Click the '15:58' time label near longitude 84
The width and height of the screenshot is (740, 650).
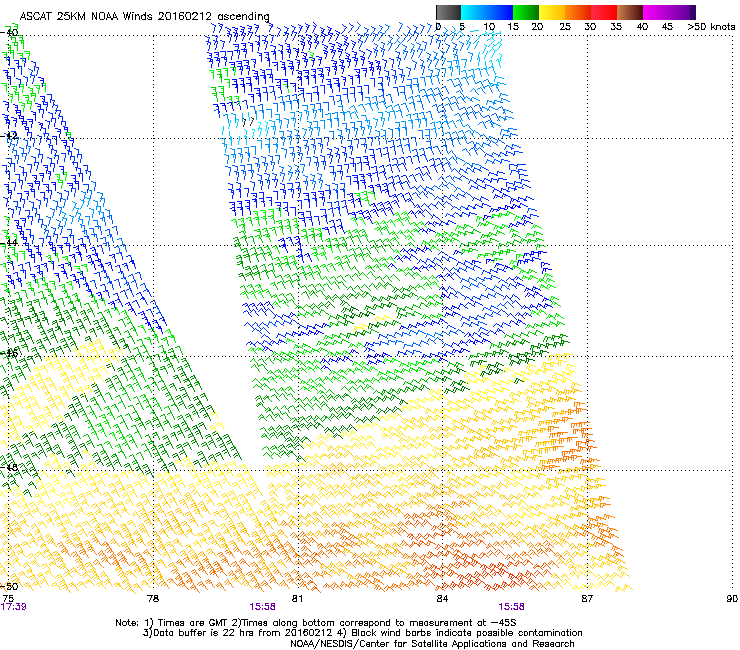[512, 607]
